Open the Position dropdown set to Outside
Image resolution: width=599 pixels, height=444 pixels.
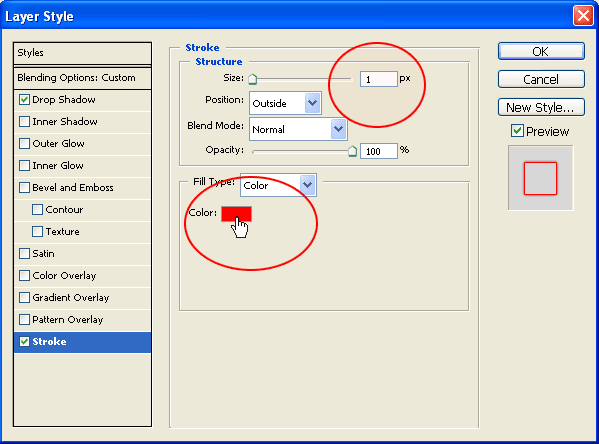point(285,103)
